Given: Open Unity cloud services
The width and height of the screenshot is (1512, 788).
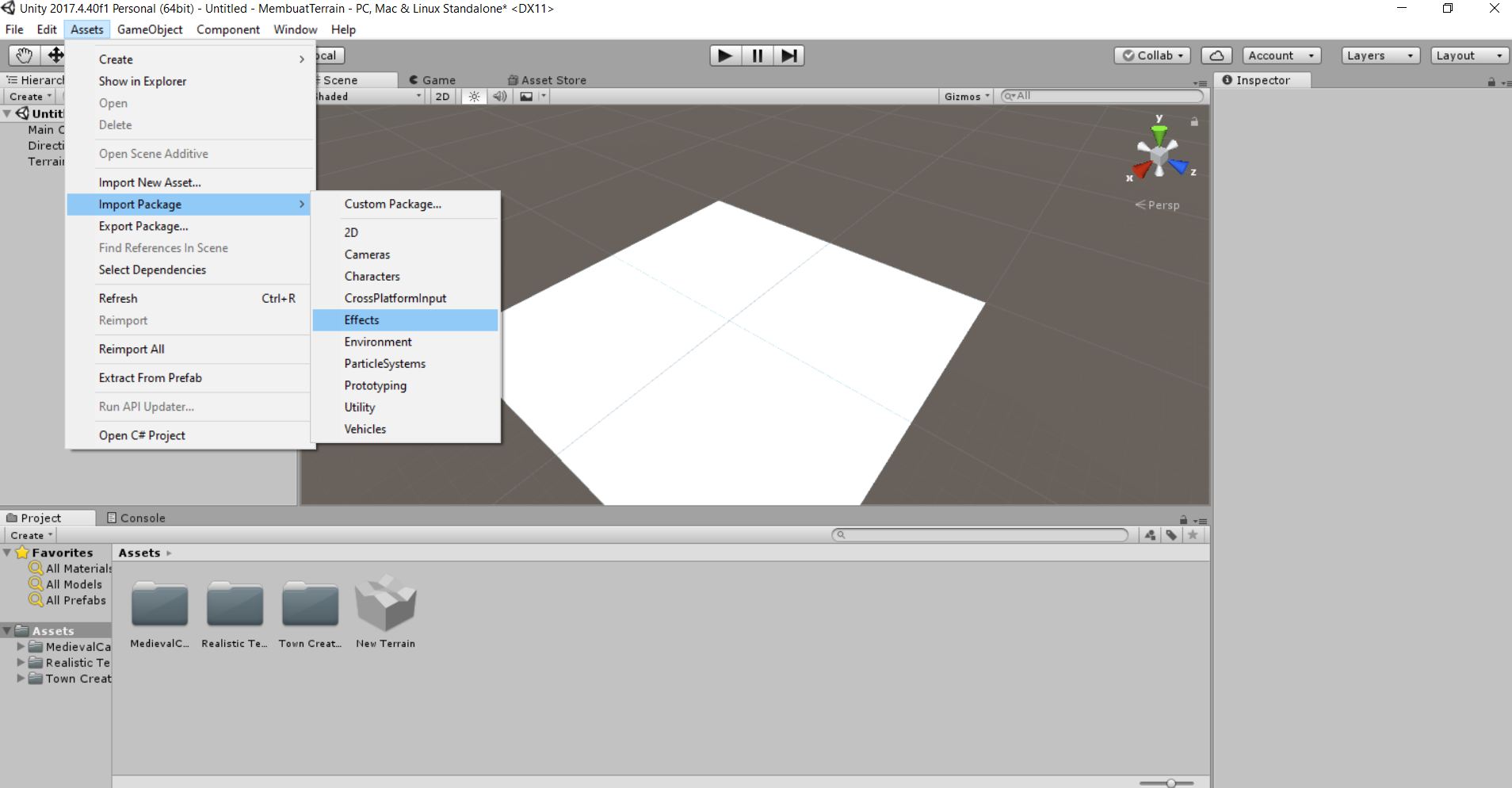Looking at the screenshot, I should click(1216, 55).
